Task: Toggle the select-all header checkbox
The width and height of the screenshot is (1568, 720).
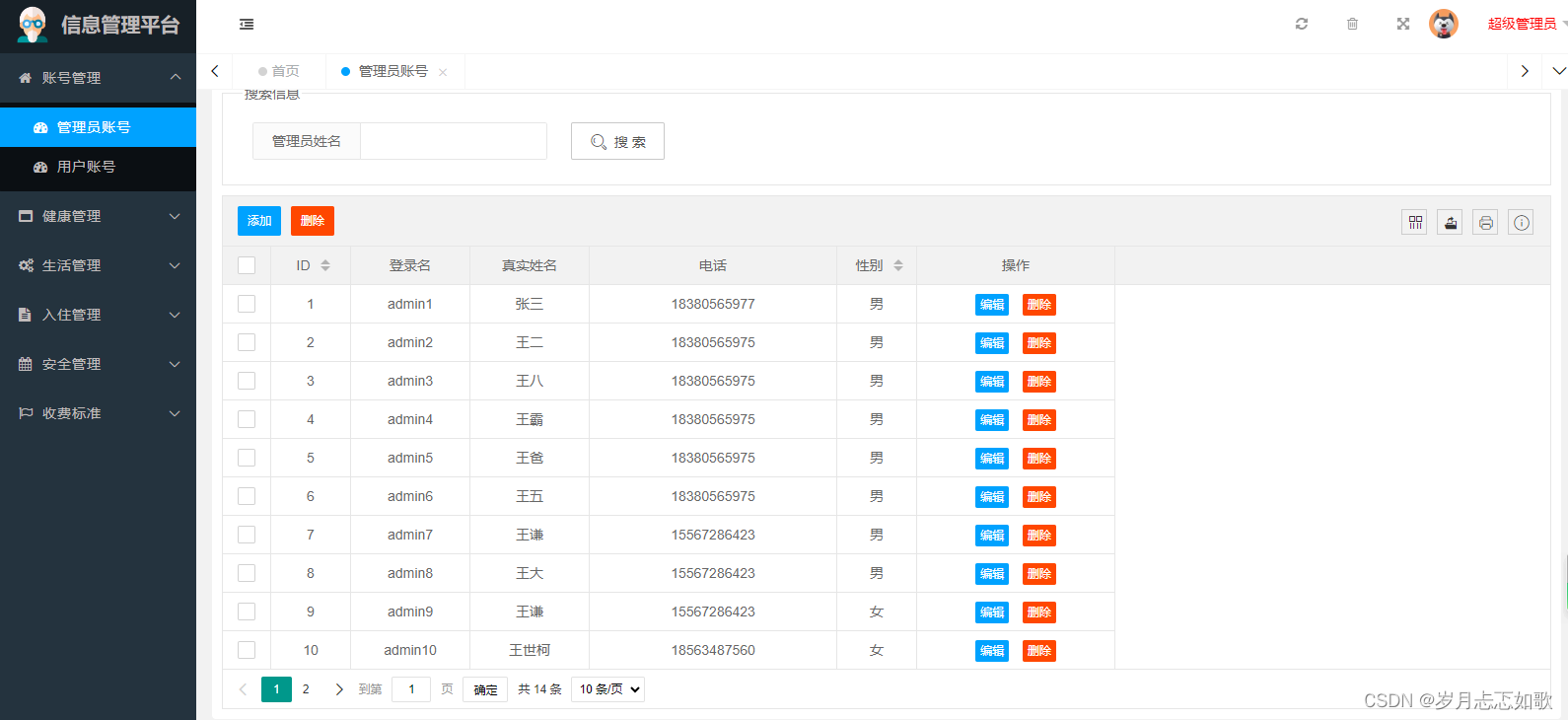Action: (x=247, y=265)
